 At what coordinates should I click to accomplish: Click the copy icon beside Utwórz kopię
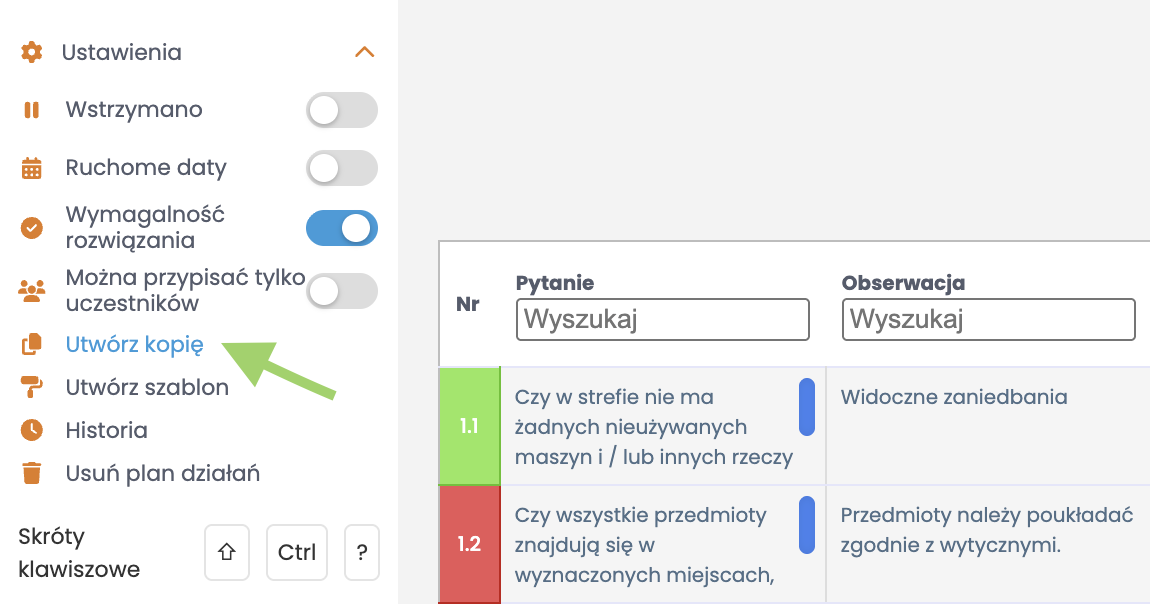32,345
